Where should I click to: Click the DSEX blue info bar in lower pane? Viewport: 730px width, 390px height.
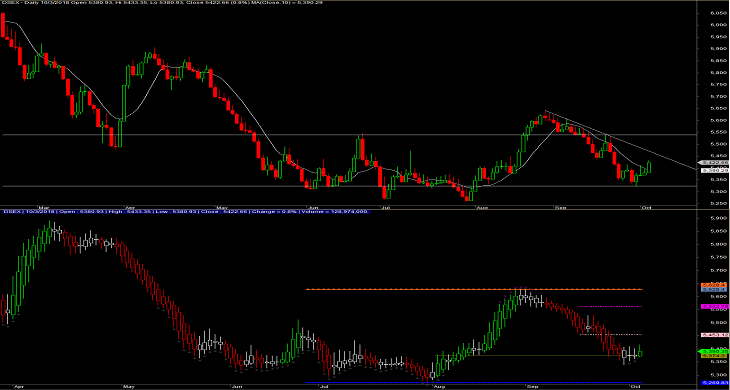coord(187,212)
